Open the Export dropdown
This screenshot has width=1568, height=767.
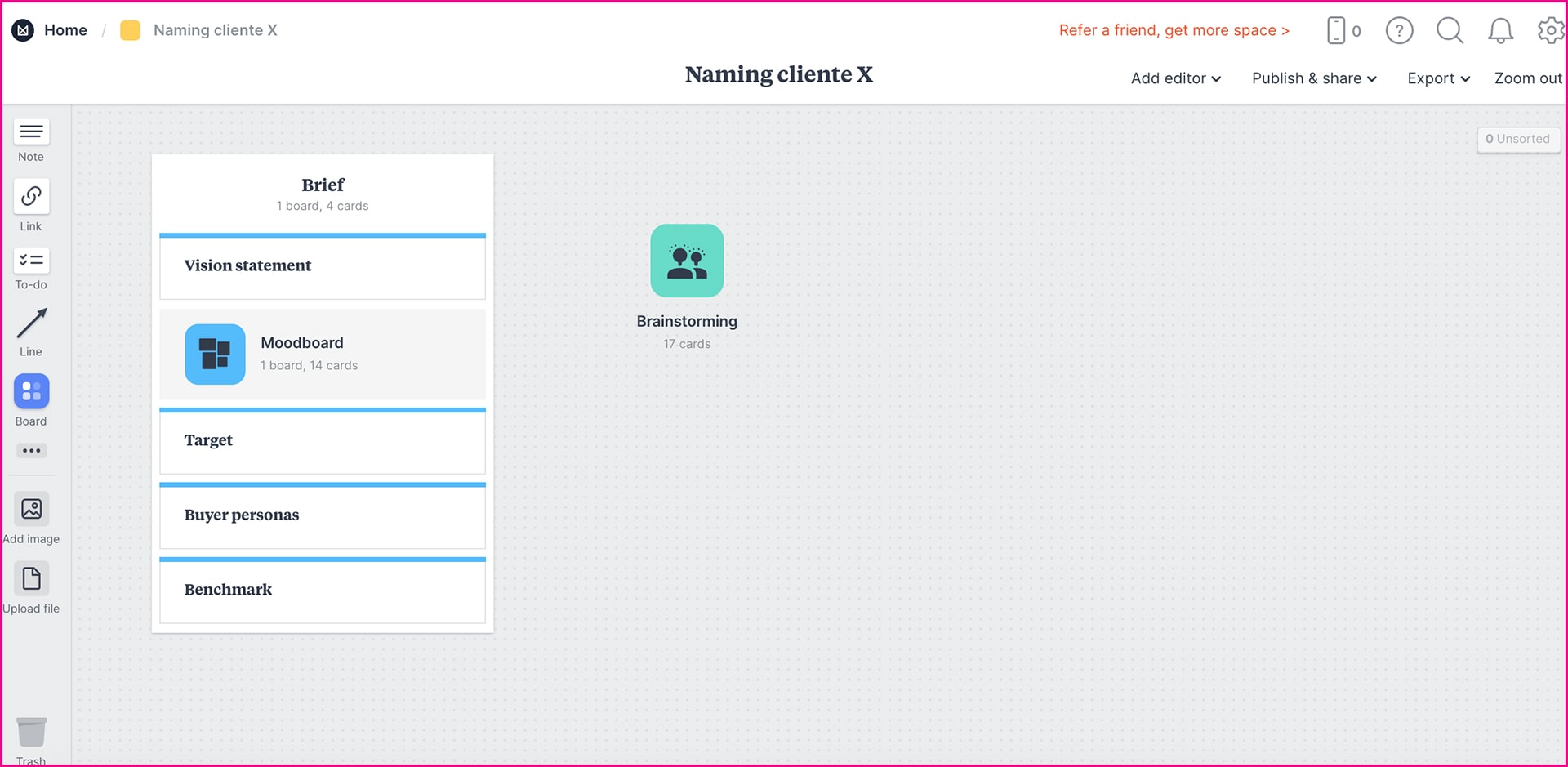[x=1438, y=78]
